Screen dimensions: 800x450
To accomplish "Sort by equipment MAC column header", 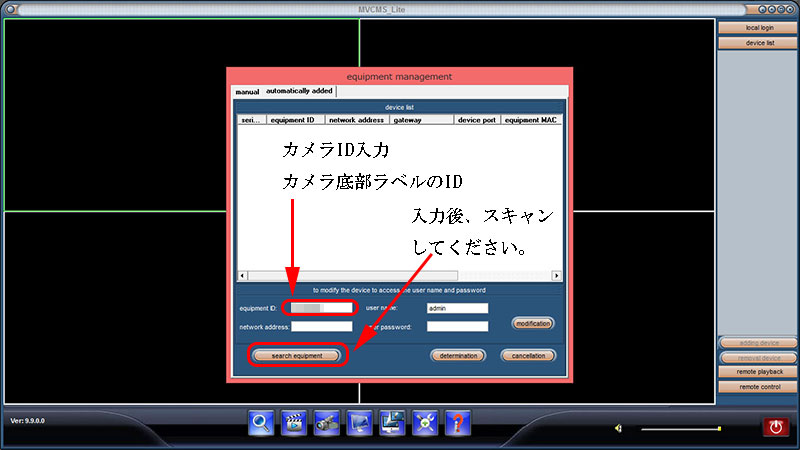I will click(x=531, y=120).
